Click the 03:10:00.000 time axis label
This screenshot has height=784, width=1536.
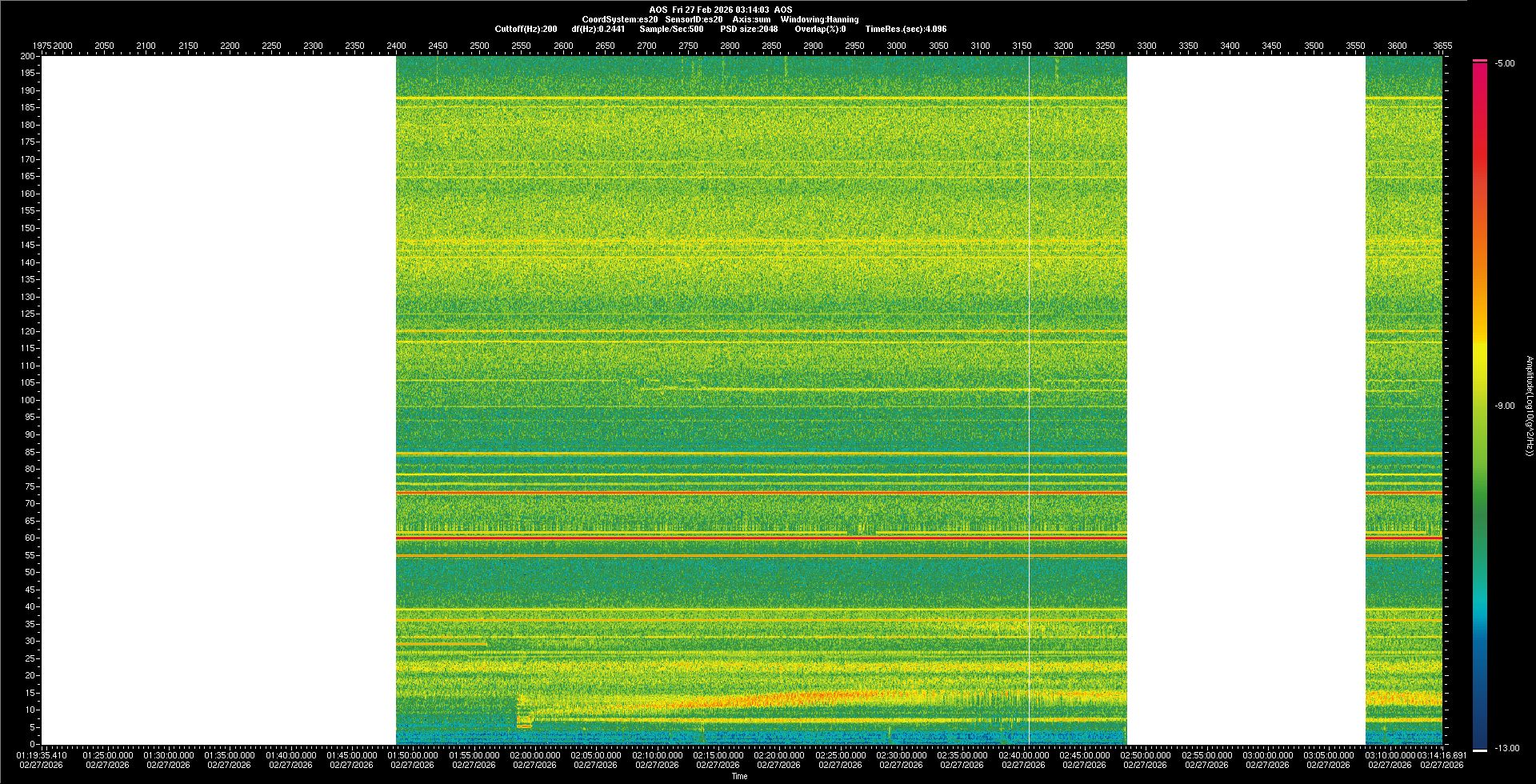[x=1390, y=755]
